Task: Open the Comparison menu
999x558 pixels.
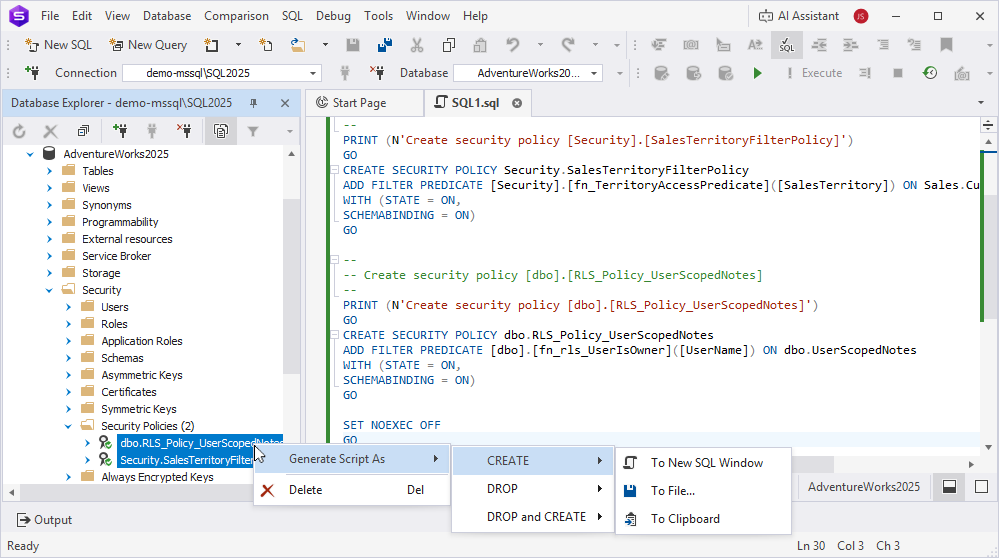Action: tap(236, 16)
